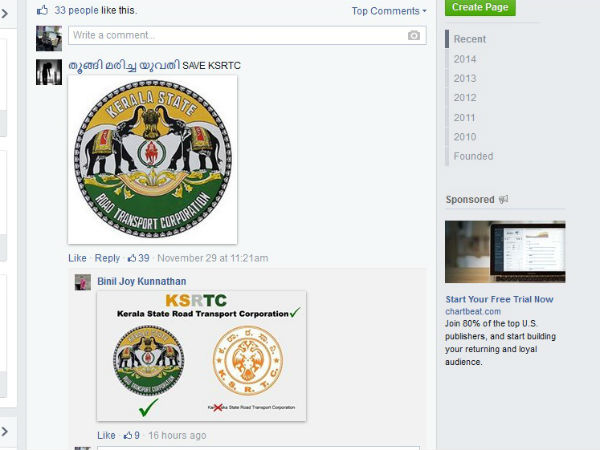Jump to 2011 in the timeline

[465, 118]
